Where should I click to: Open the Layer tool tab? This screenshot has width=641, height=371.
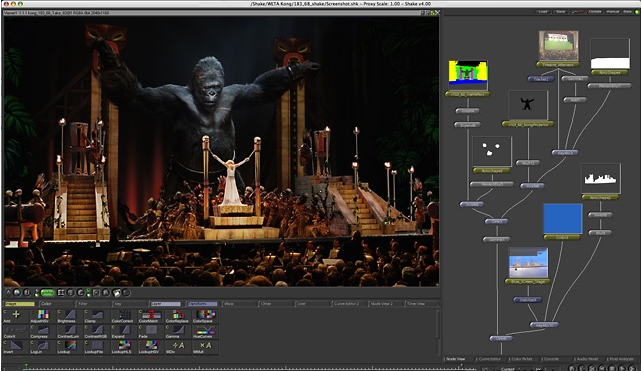pyautogui.click(x=165, y=304)
